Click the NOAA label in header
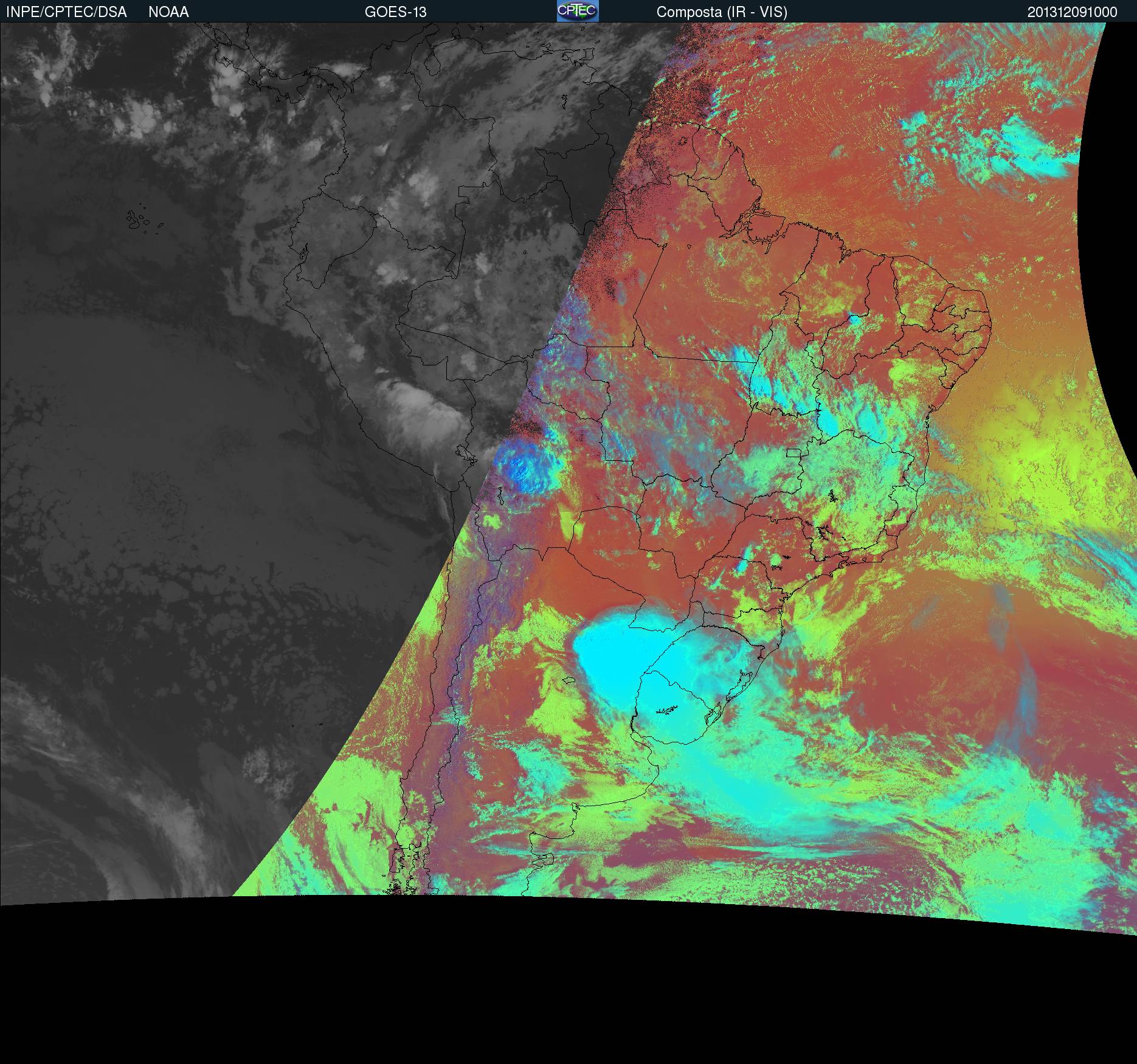Viewport: 1137px width, 1064px height. [168, 12]
